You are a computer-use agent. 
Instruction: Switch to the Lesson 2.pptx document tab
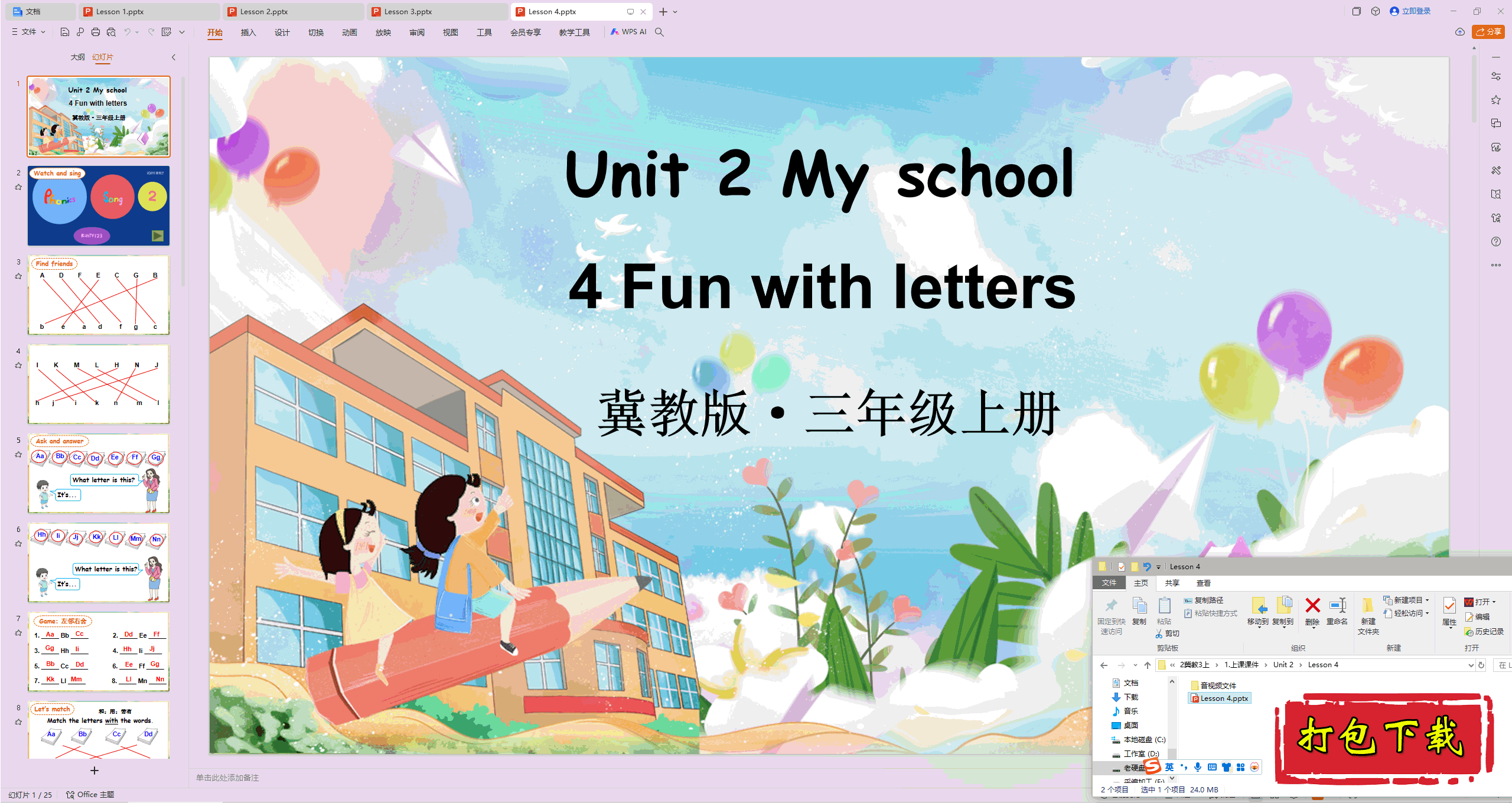294,11
